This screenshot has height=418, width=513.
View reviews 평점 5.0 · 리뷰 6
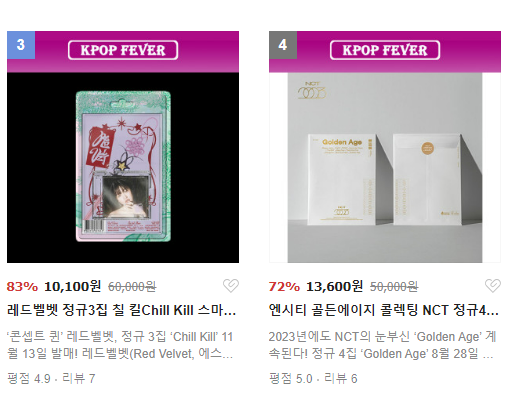click(313, 379)
